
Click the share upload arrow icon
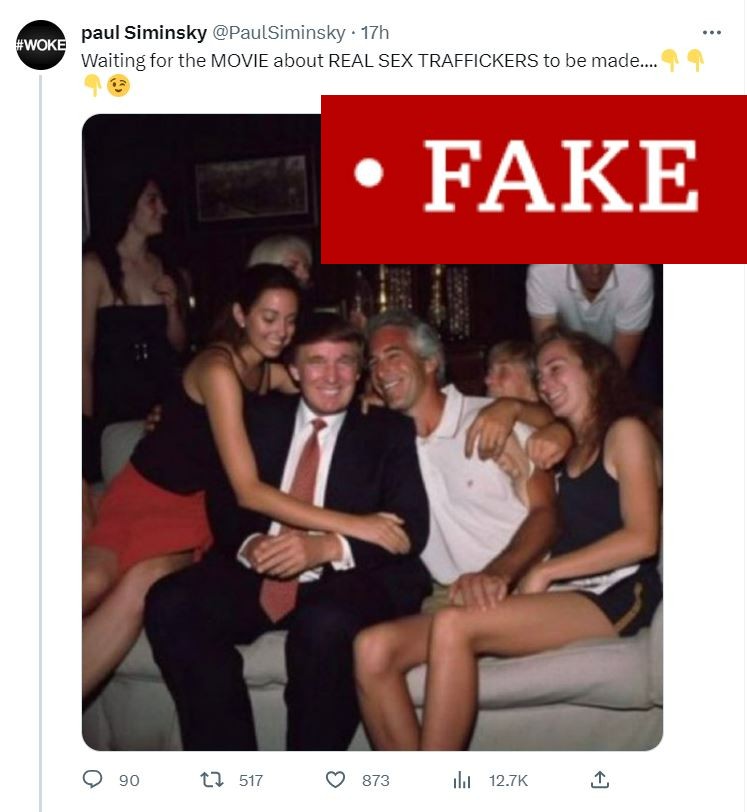pos(600,779)
